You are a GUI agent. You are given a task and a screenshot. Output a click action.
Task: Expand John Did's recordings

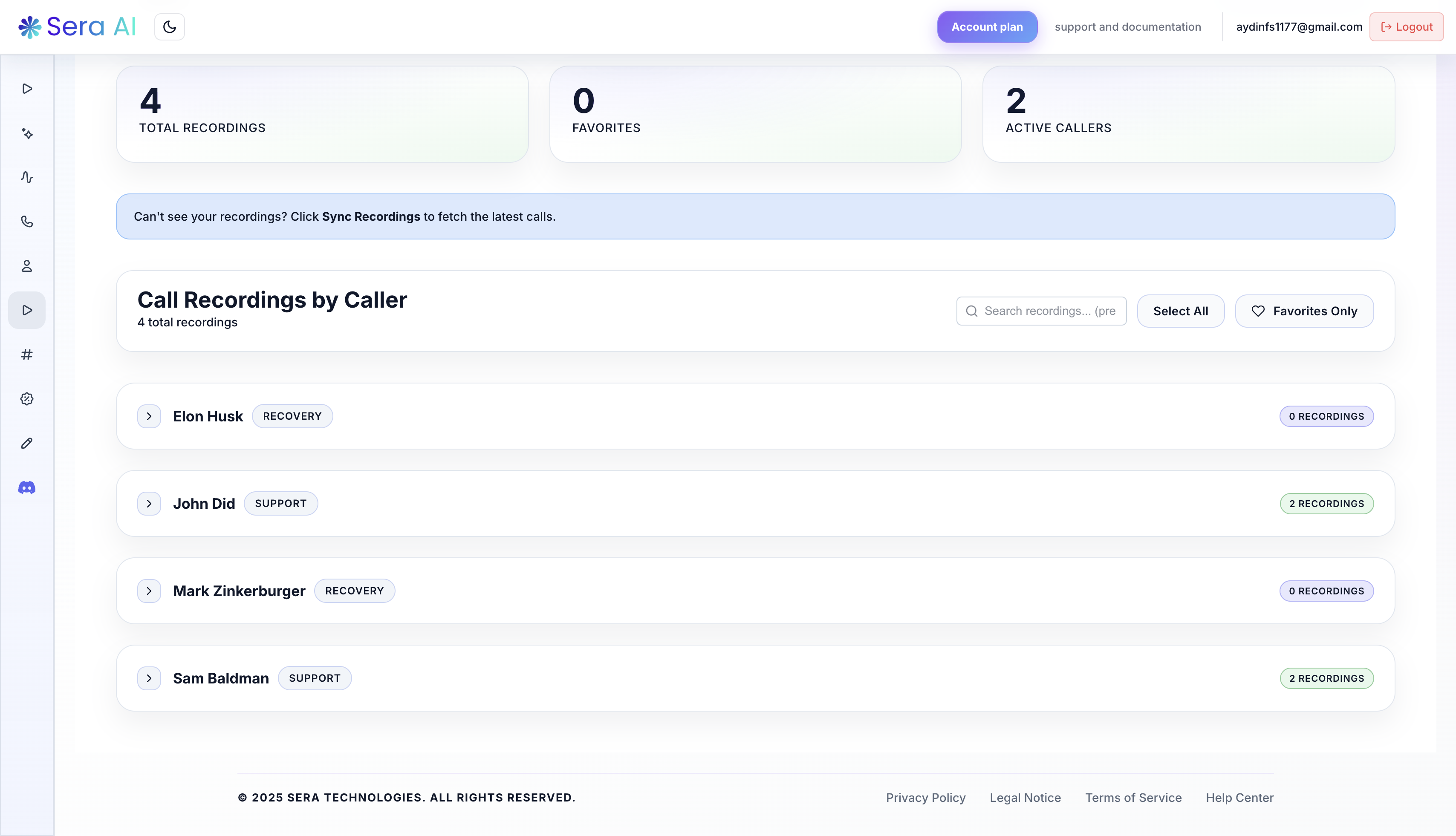[x=149, y=504]
